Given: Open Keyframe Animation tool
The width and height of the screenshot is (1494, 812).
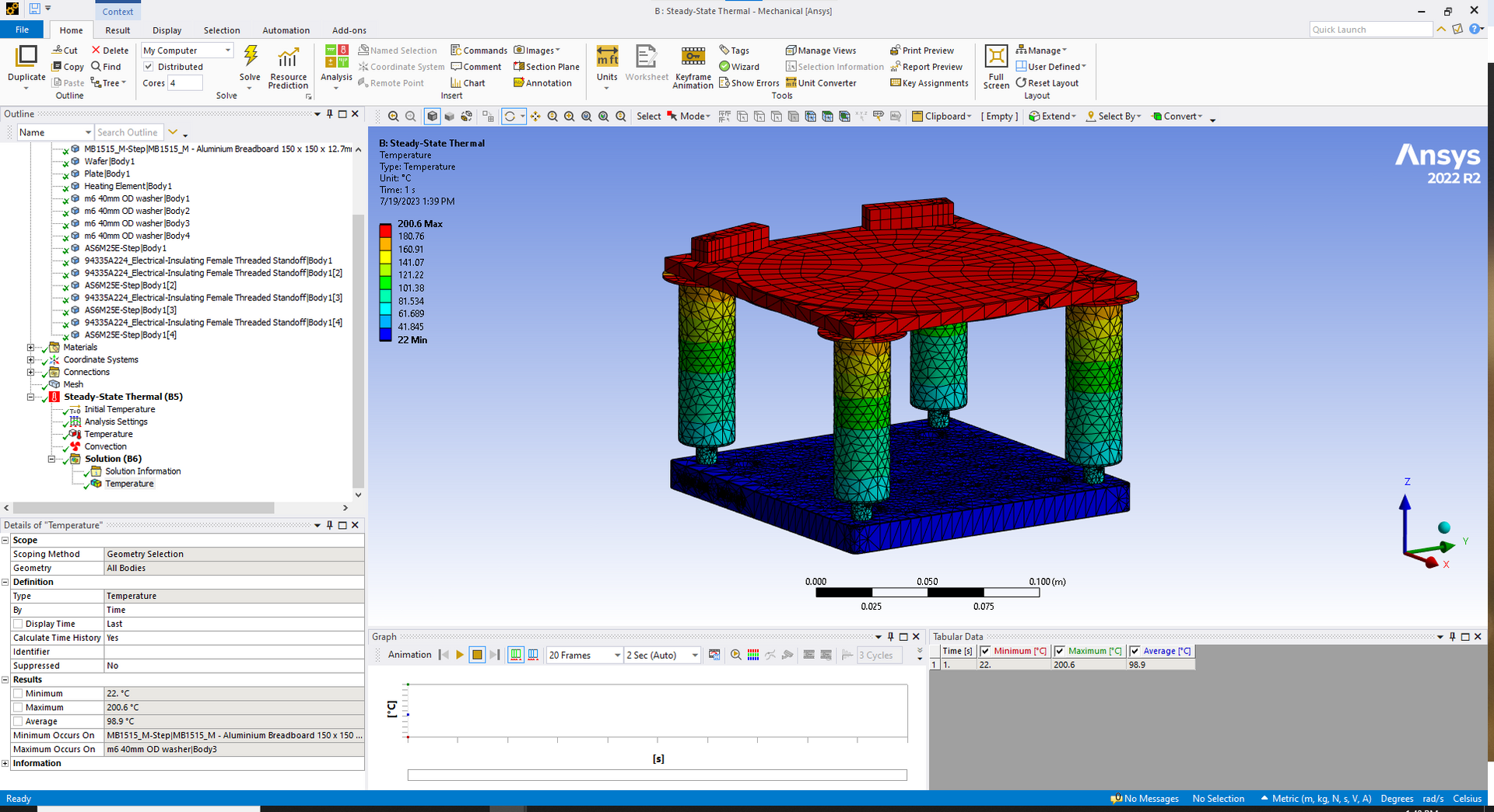Looking at the screenshot, I should (x=693, y=68).
